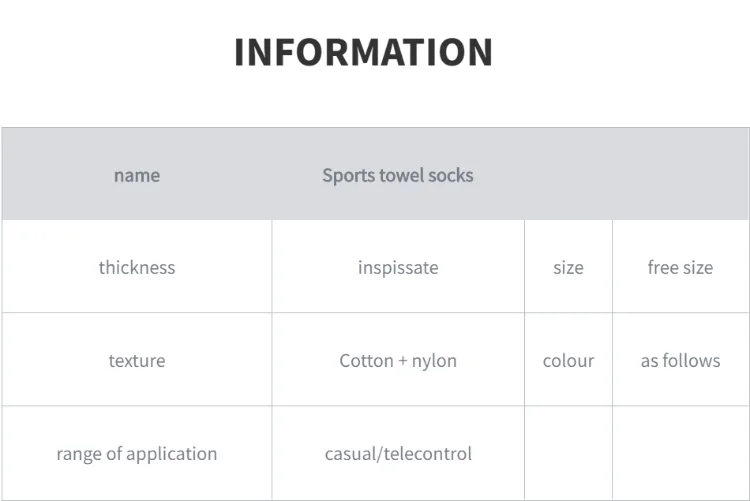
Task: Select the 'colour' label cell
Action: (568, 359)
